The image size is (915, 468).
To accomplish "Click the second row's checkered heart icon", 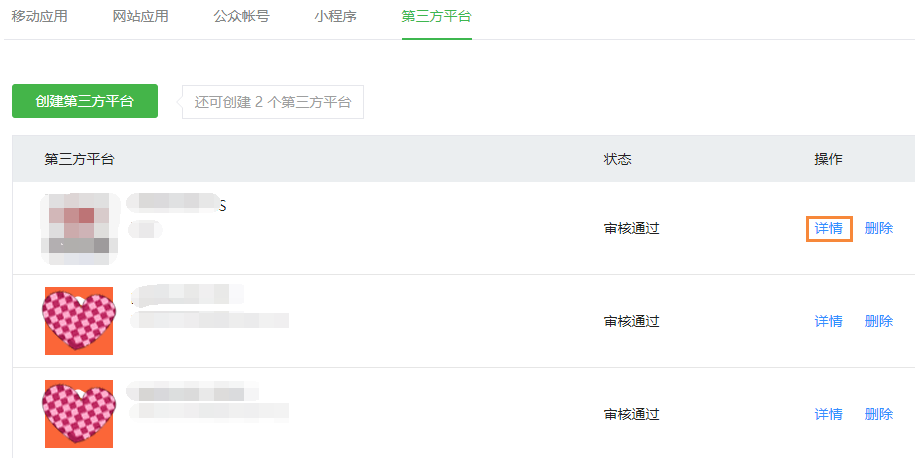I will tap(79, 321).
